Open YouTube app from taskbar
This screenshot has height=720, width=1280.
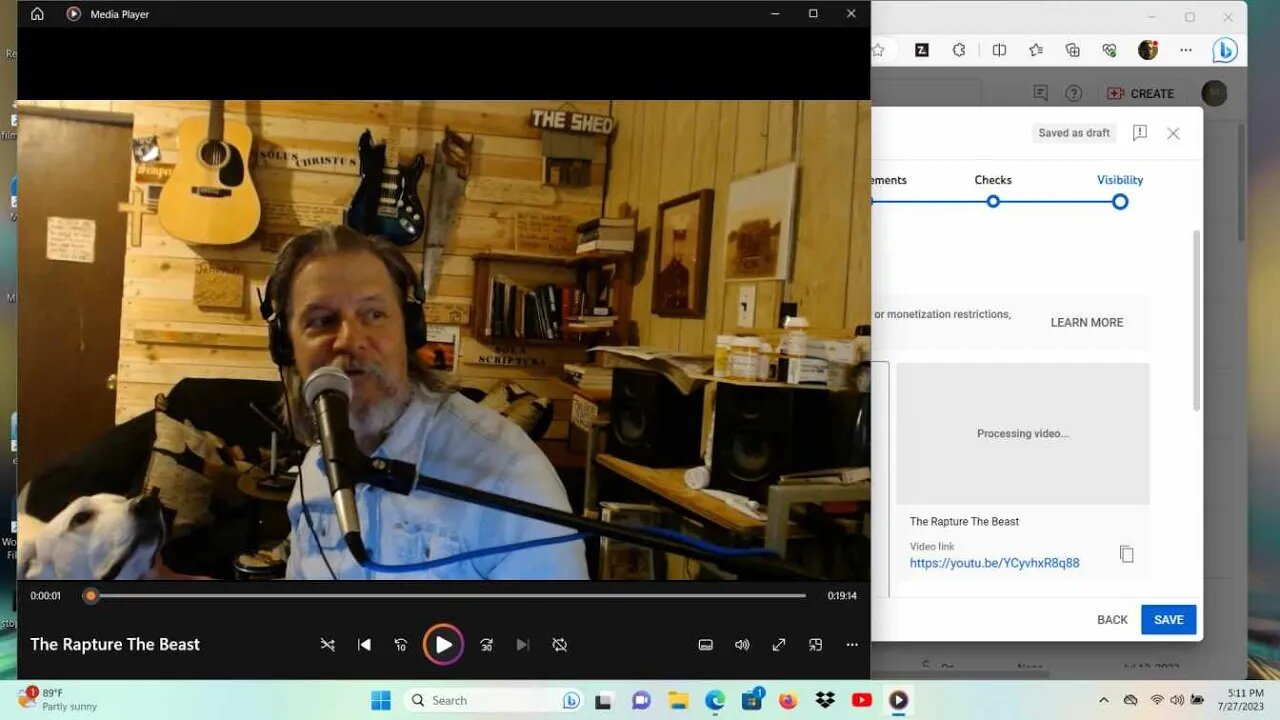862,700
